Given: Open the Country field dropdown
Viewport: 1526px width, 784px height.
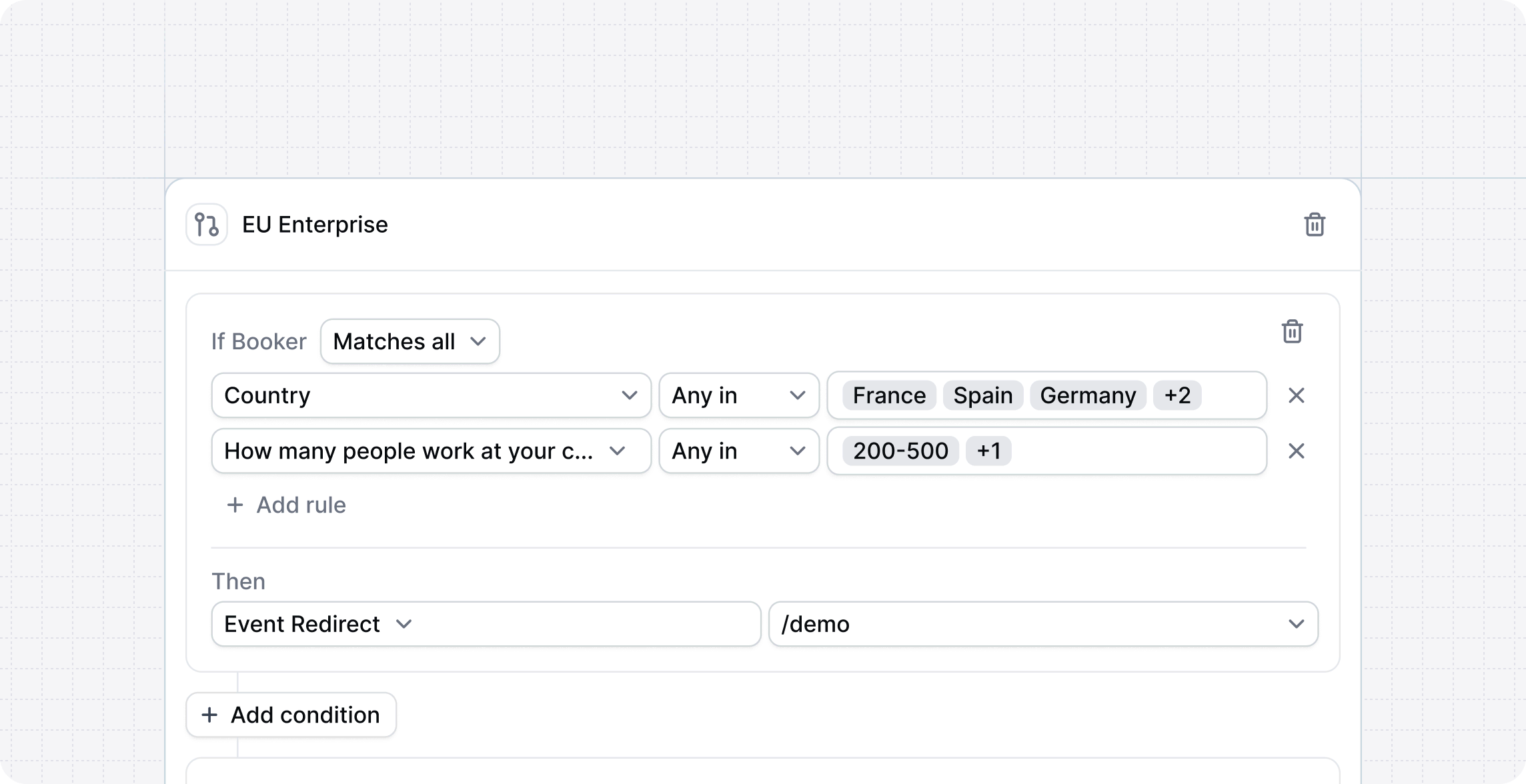Looking at the screenshot, I should coord(431,395).
